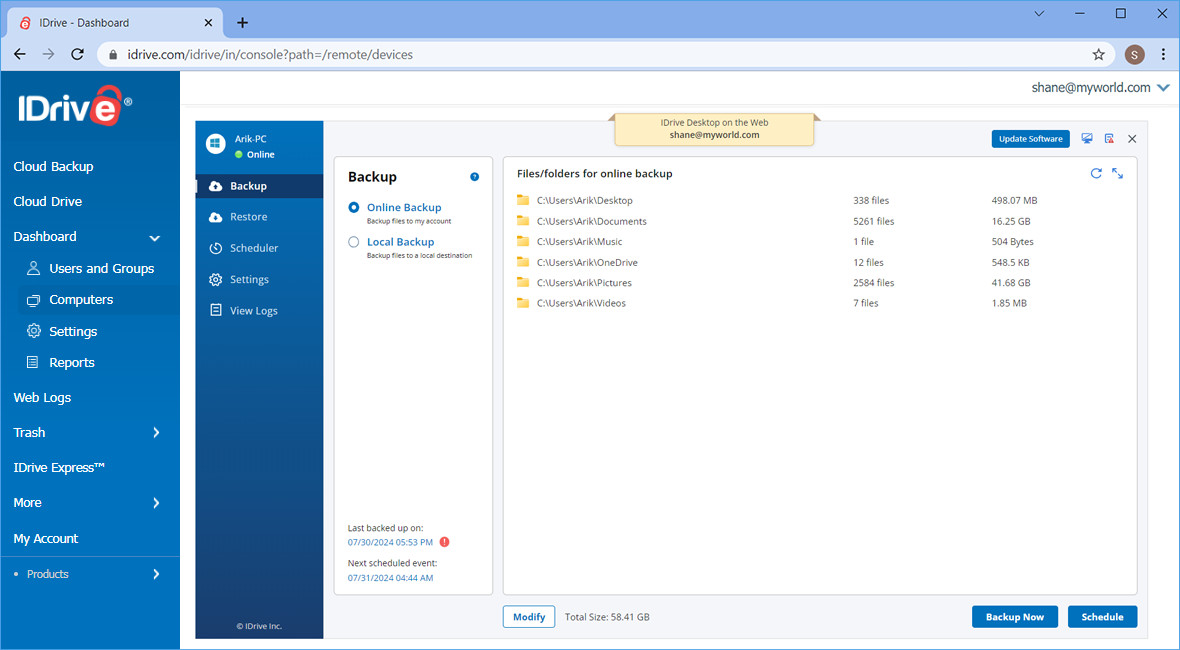Screen dimensions: 1180x650
Task: Open the Scheduler tab in device panel
Action: pos(254,248)
